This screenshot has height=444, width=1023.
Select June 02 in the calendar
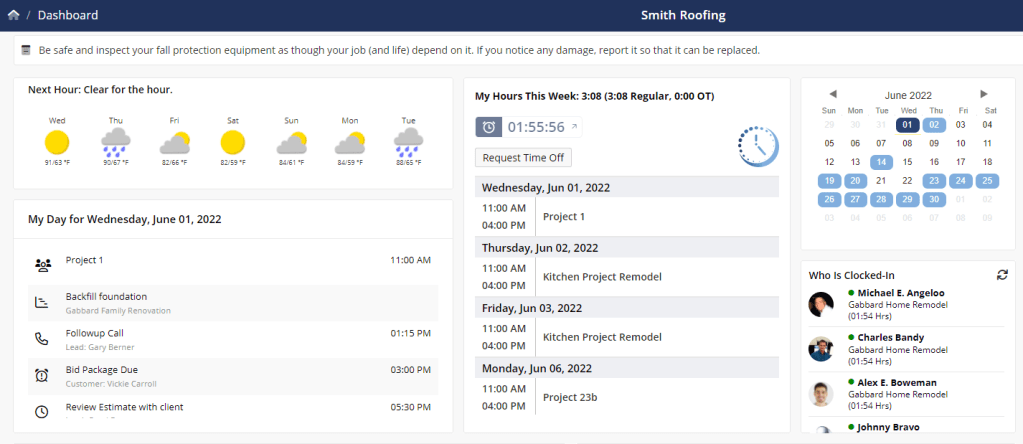coord(934,125)
